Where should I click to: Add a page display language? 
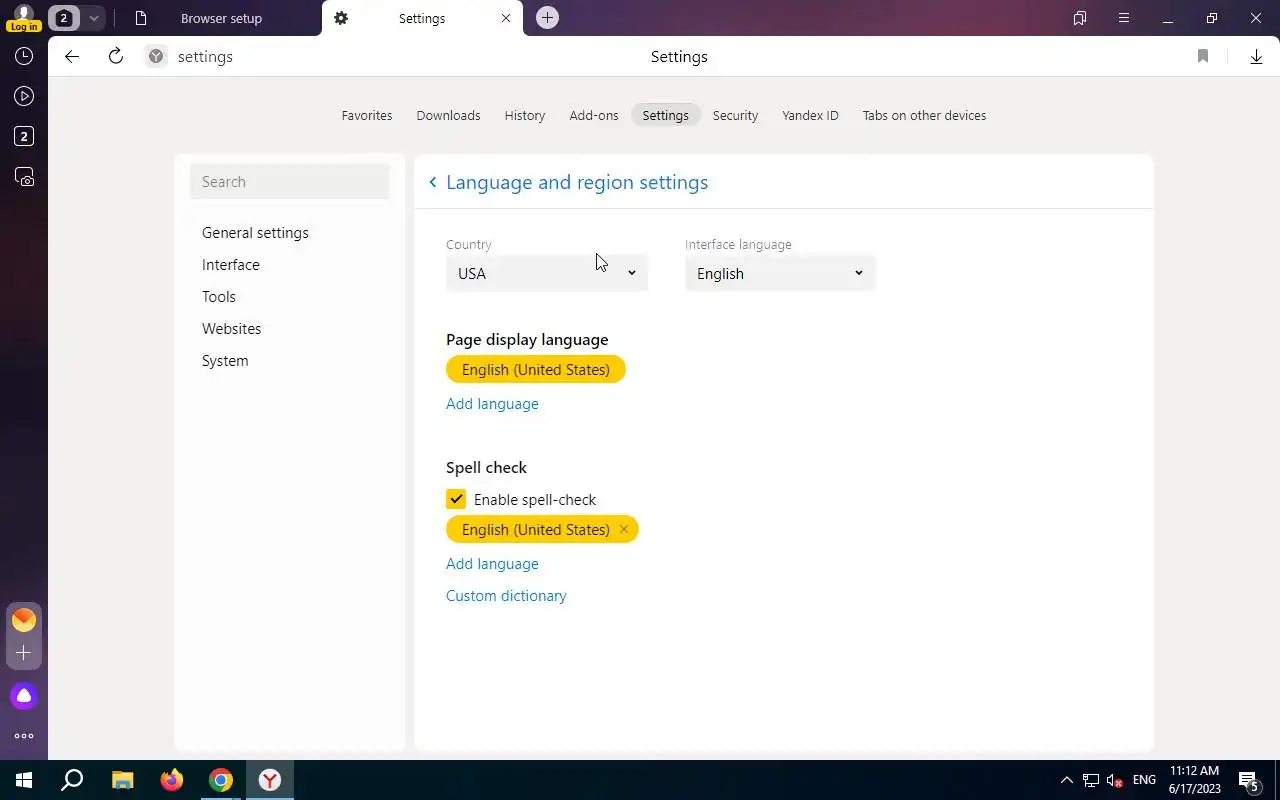(x=492, y=404)
